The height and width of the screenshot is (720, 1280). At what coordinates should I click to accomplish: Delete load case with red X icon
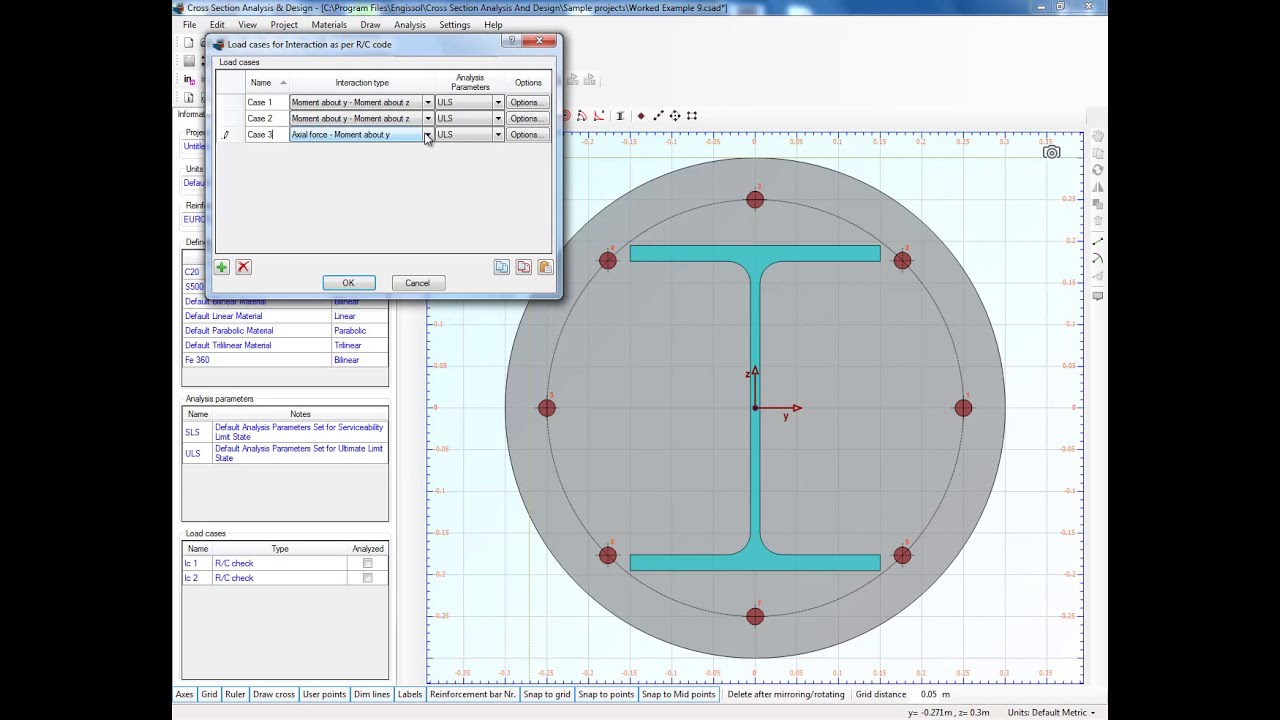[x=243, y=267]
